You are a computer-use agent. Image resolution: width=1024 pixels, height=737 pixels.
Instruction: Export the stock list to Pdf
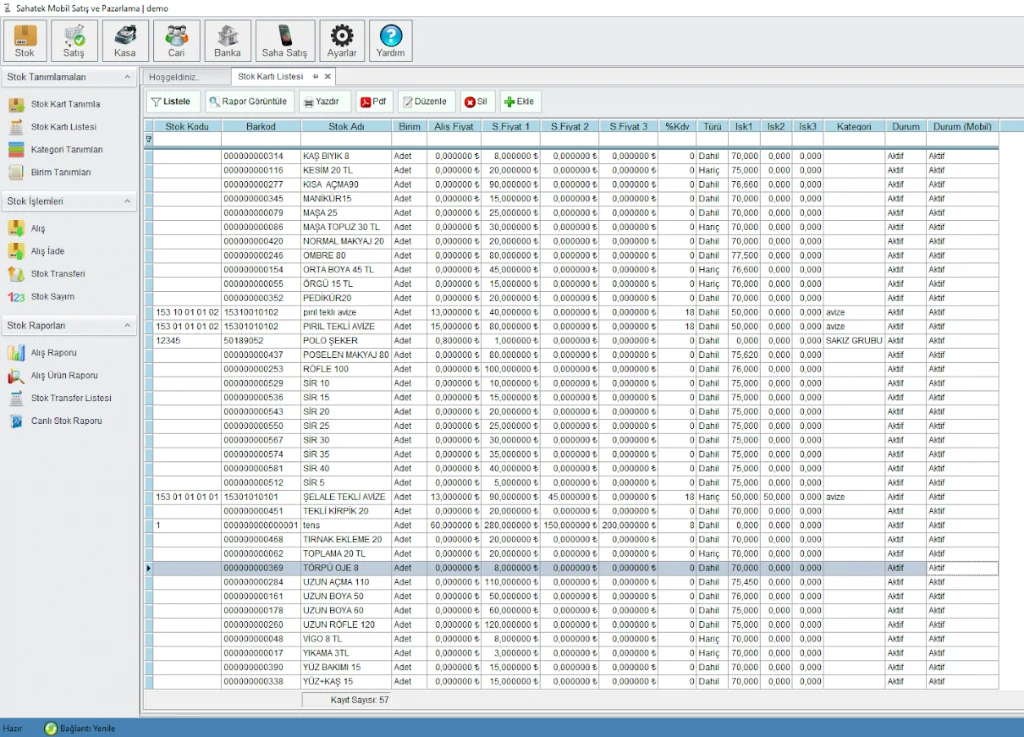click(374, 101)
